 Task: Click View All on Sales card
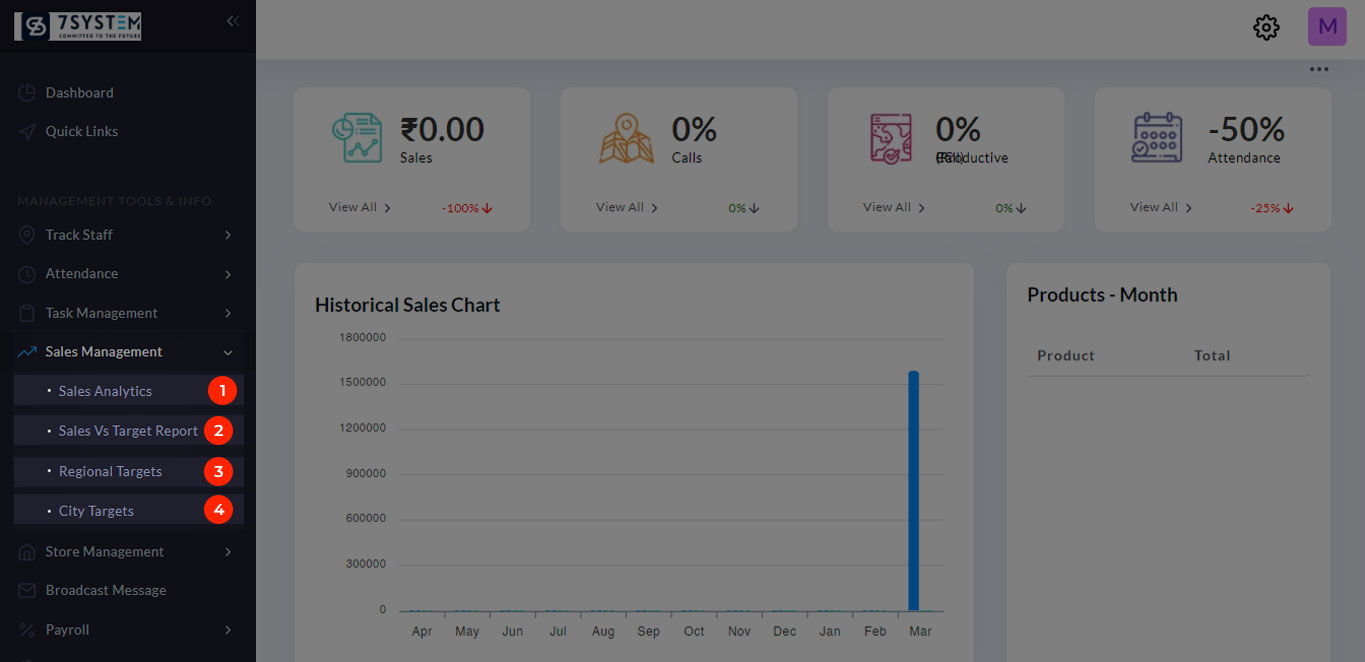(x=359, y=207)
